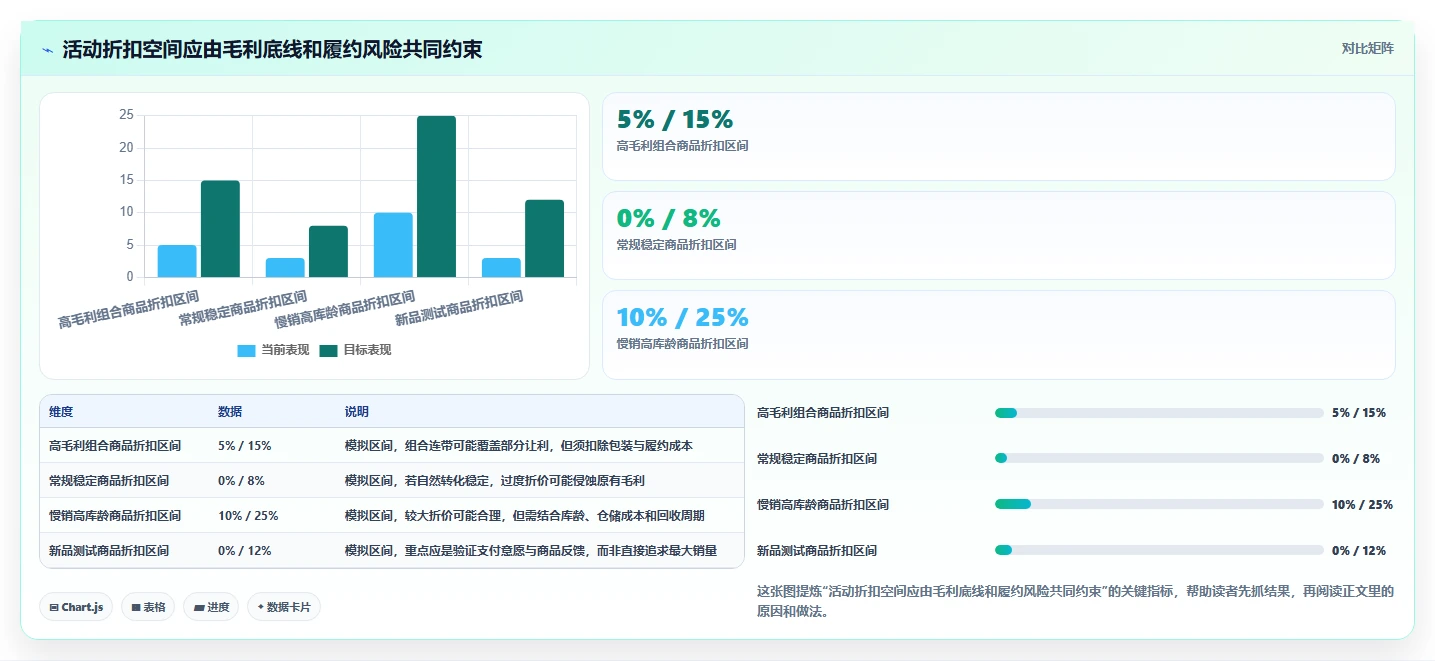The height and width of the screenshot is (661, 1435).
Task: Click the 维度 column header
Action: click(x=61, y=412)
